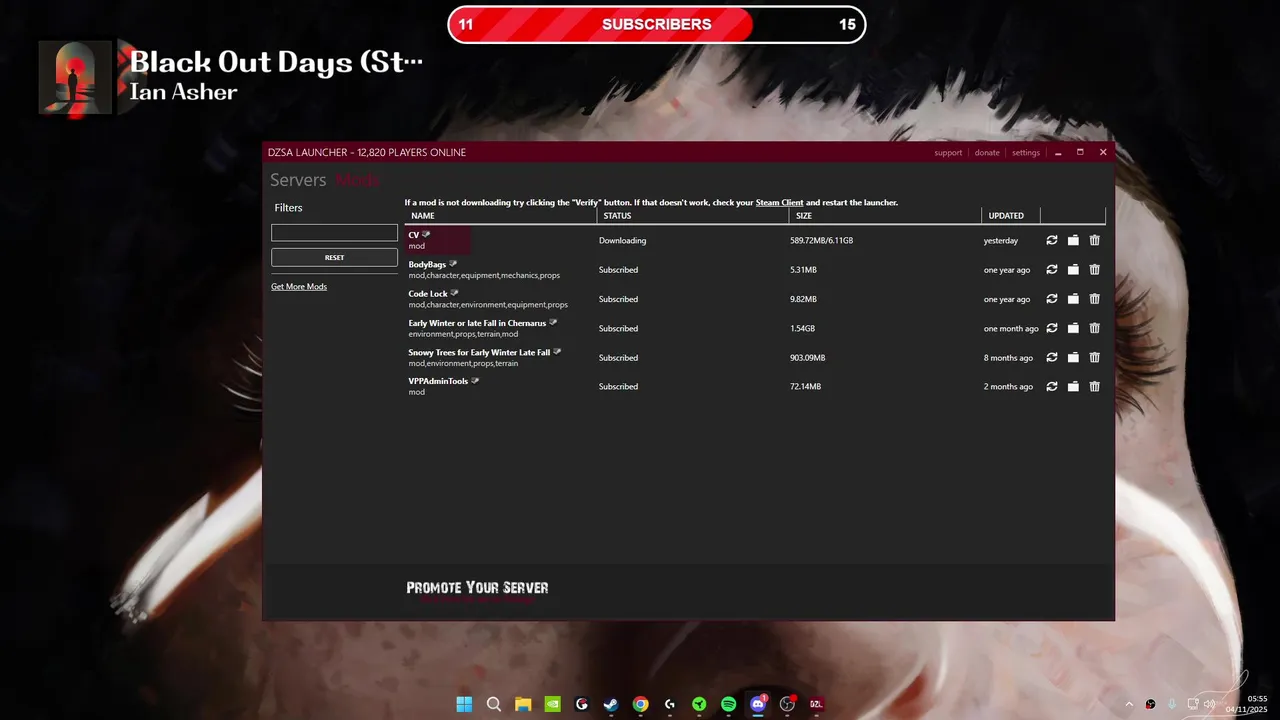This screenshot has width=1280, height=720.
Task: Open the Get More Mods link
Action: pos(299,287)
